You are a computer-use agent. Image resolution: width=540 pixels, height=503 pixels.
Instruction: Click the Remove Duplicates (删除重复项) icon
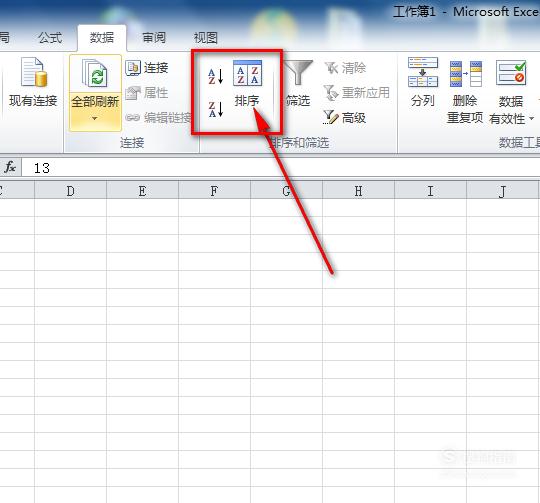pyautogui.click(x=466, y=73)
